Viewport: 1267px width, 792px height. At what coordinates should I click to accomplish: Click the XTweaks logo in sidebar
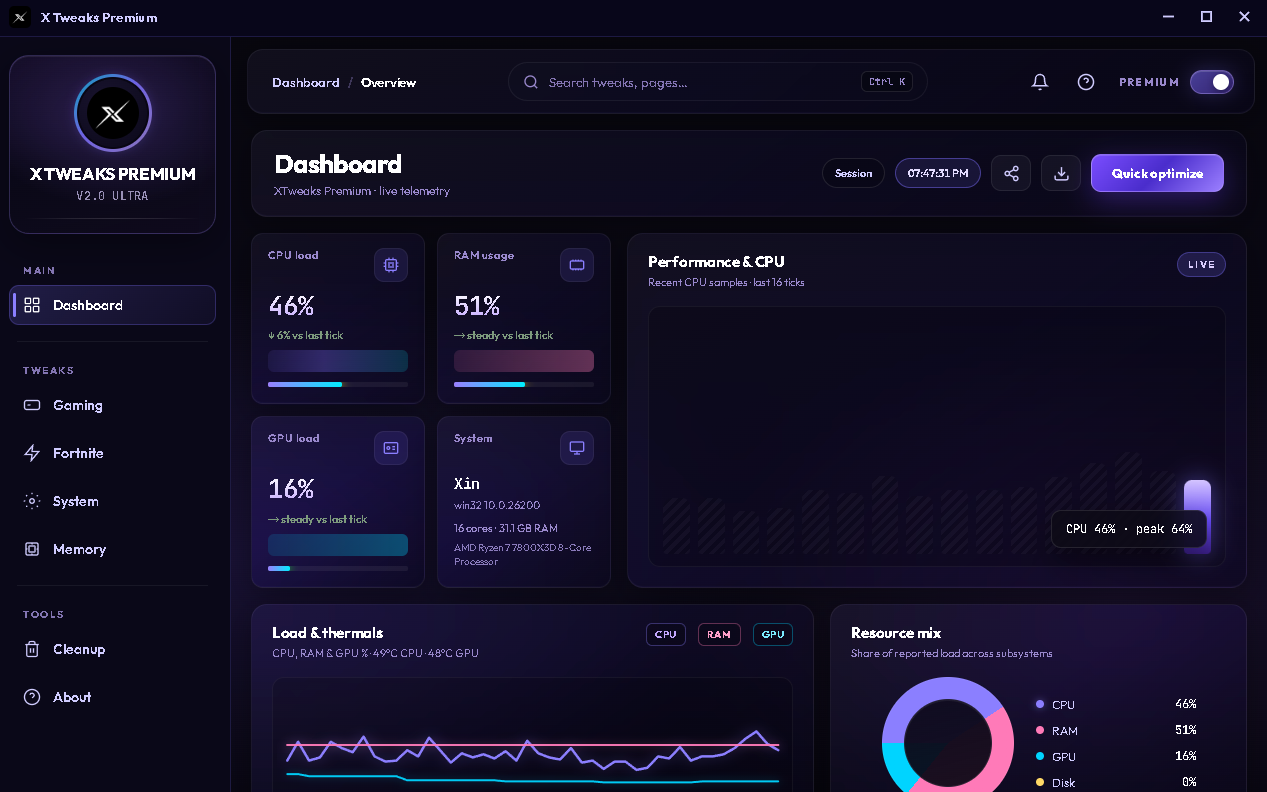tap(113, 113)
